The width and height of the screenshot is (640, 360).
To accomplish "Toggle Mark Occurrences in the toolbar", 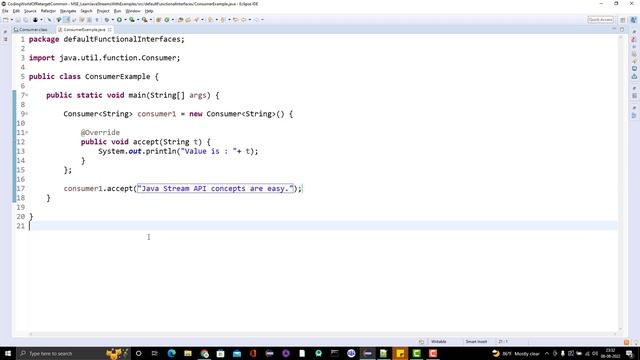I will click(66, 20).
